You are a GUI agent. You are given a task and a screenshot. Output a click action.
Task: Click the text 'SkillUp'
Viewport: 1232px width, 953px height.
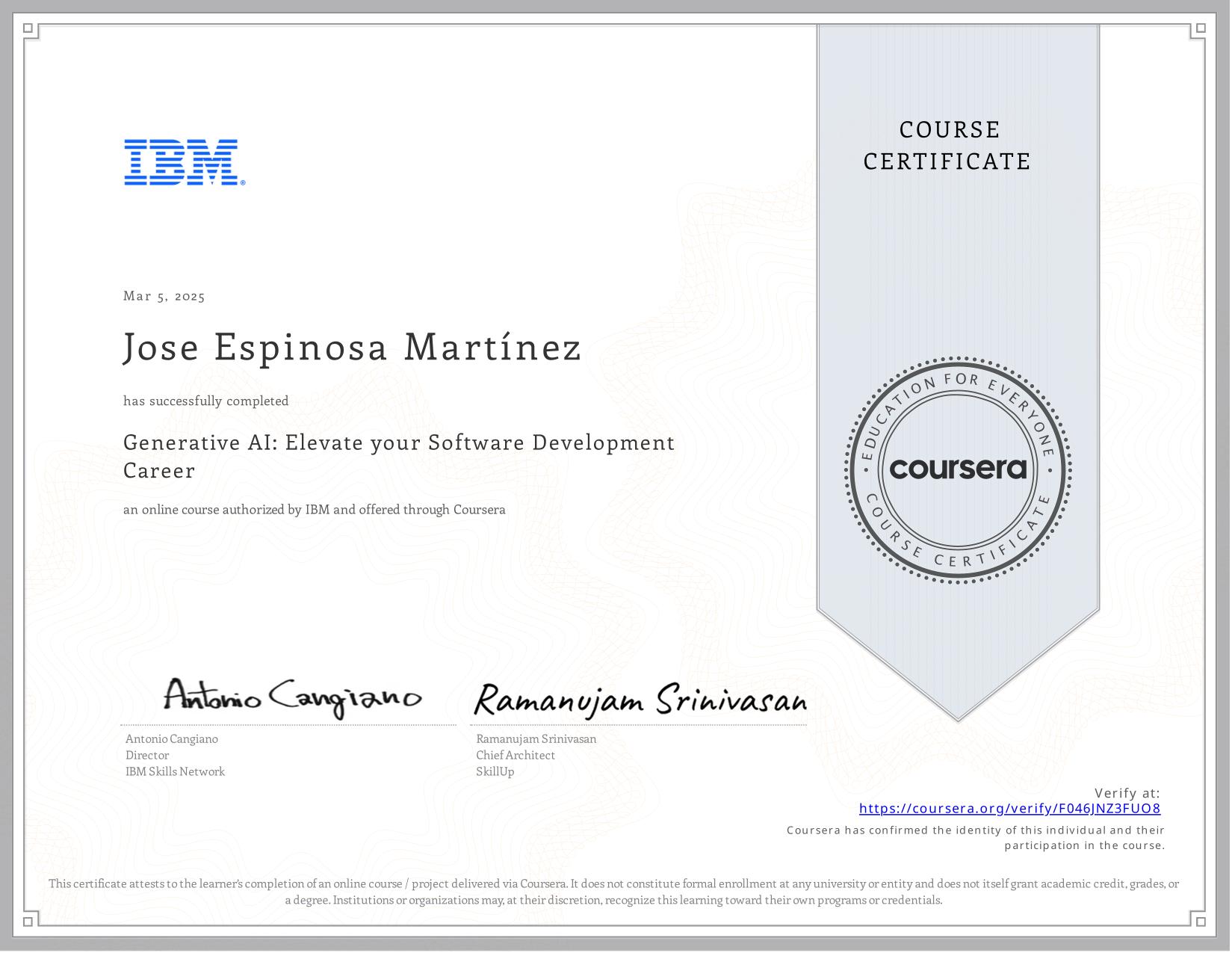tap(495, 772)
